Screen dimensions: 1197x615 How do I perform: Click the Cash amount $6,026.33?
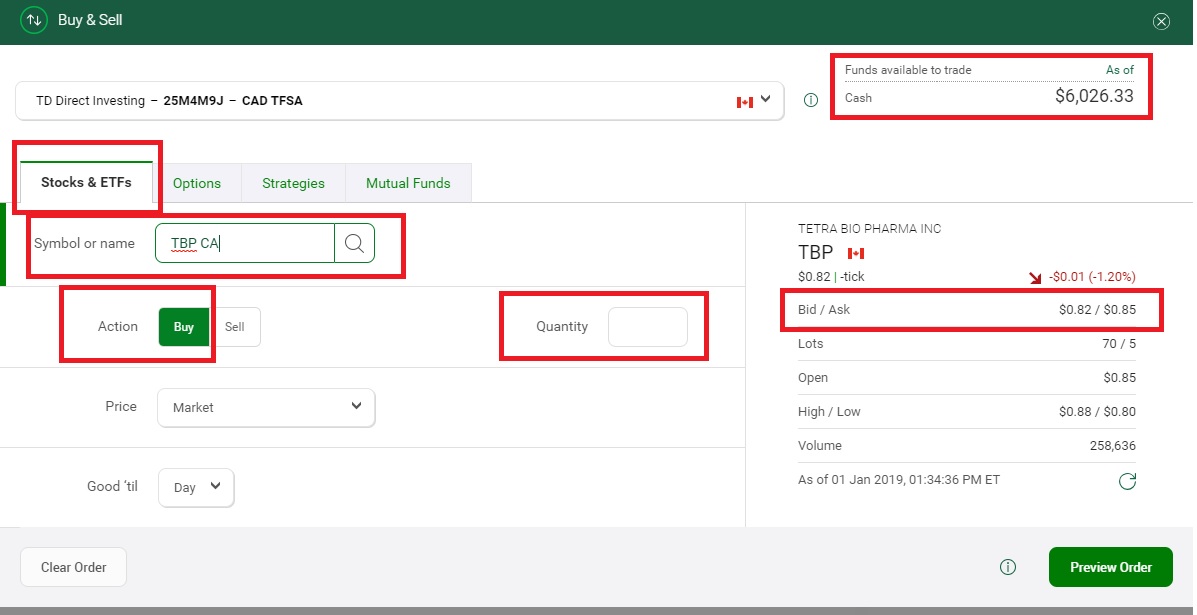[1095, 96]
